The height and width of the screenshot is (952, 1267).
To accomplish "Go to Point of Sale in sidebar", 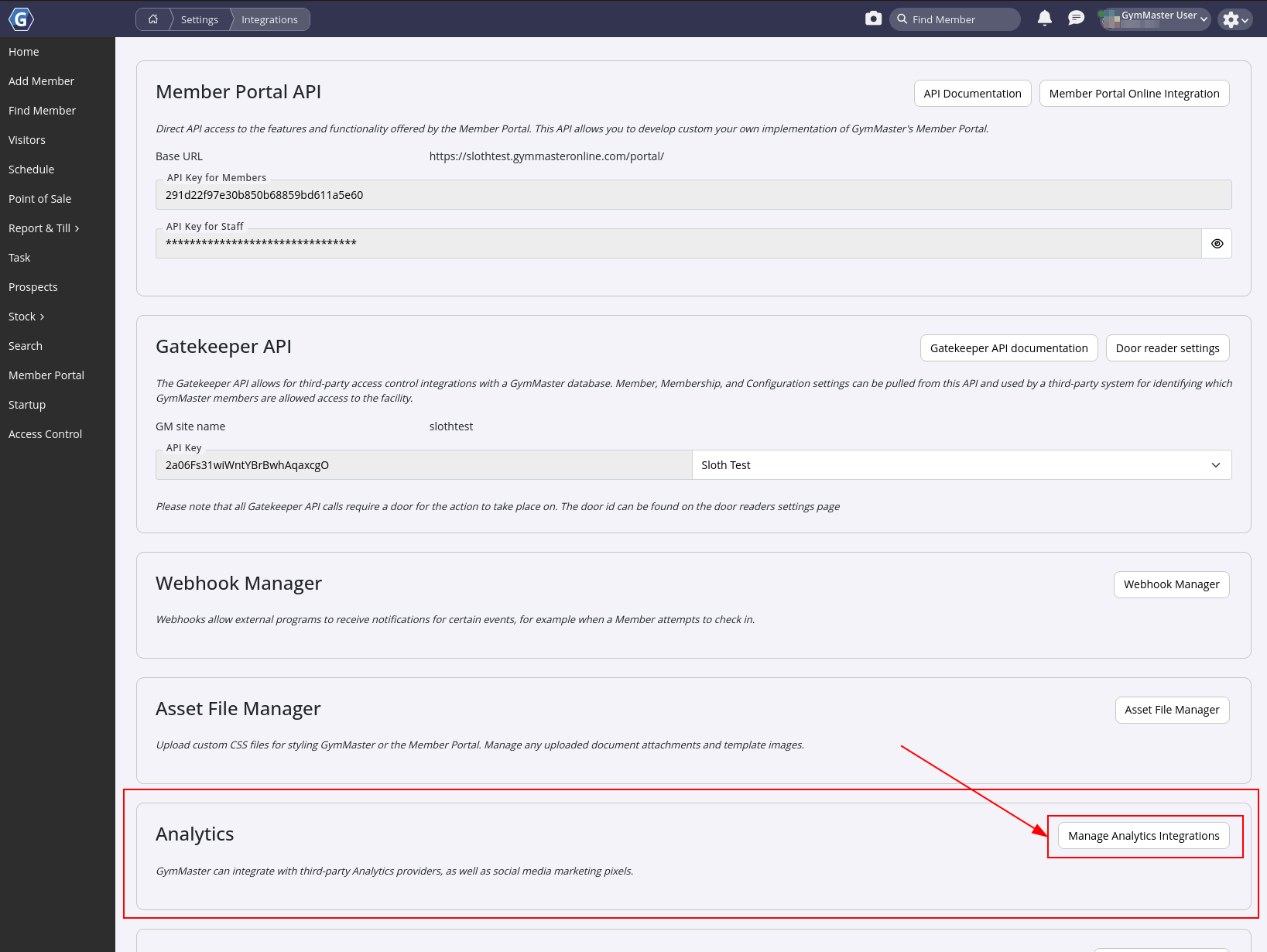I will [x=39, y=199].
